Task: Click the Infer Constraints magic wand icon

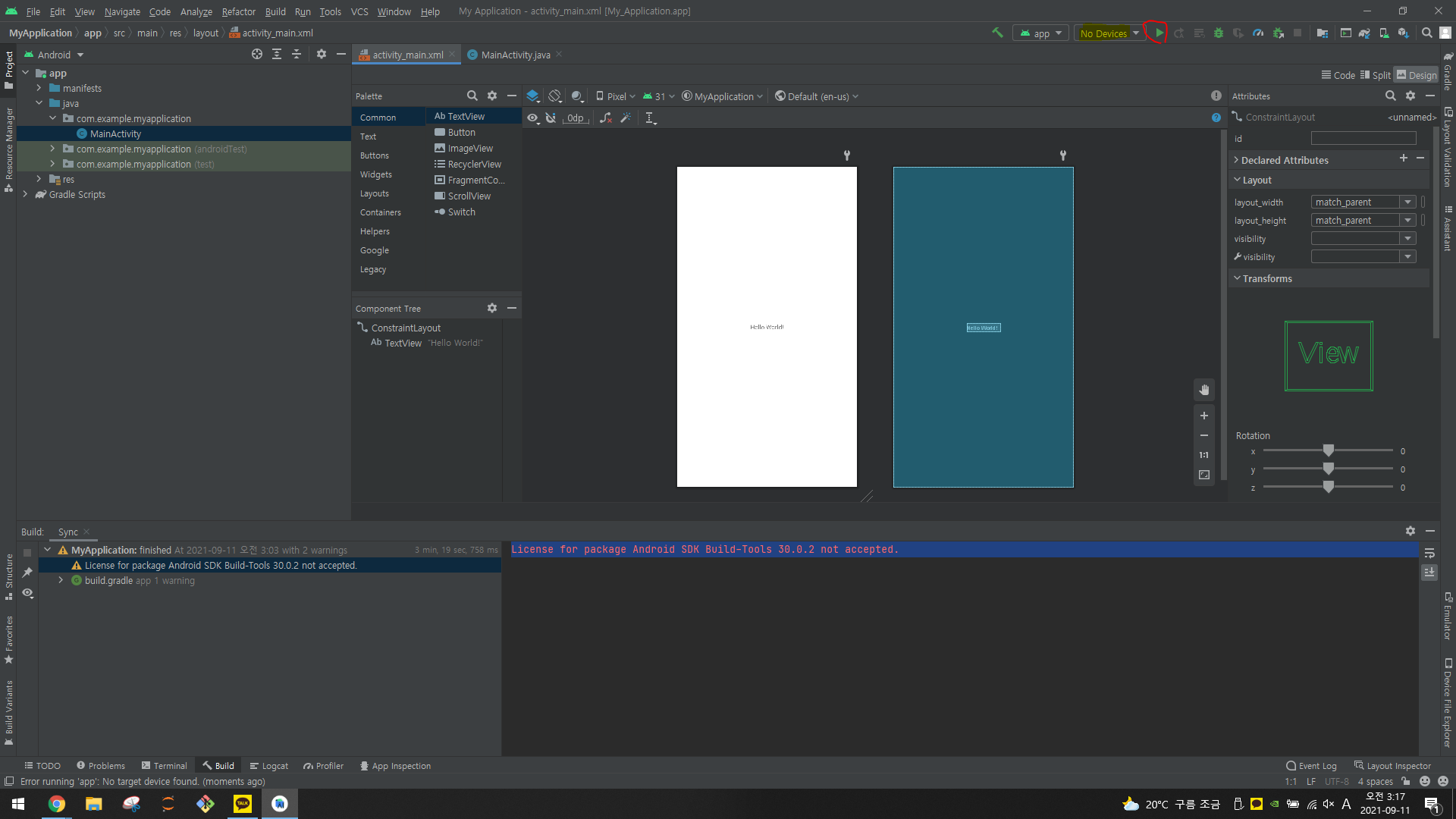Action: click(x=626, y=118)
